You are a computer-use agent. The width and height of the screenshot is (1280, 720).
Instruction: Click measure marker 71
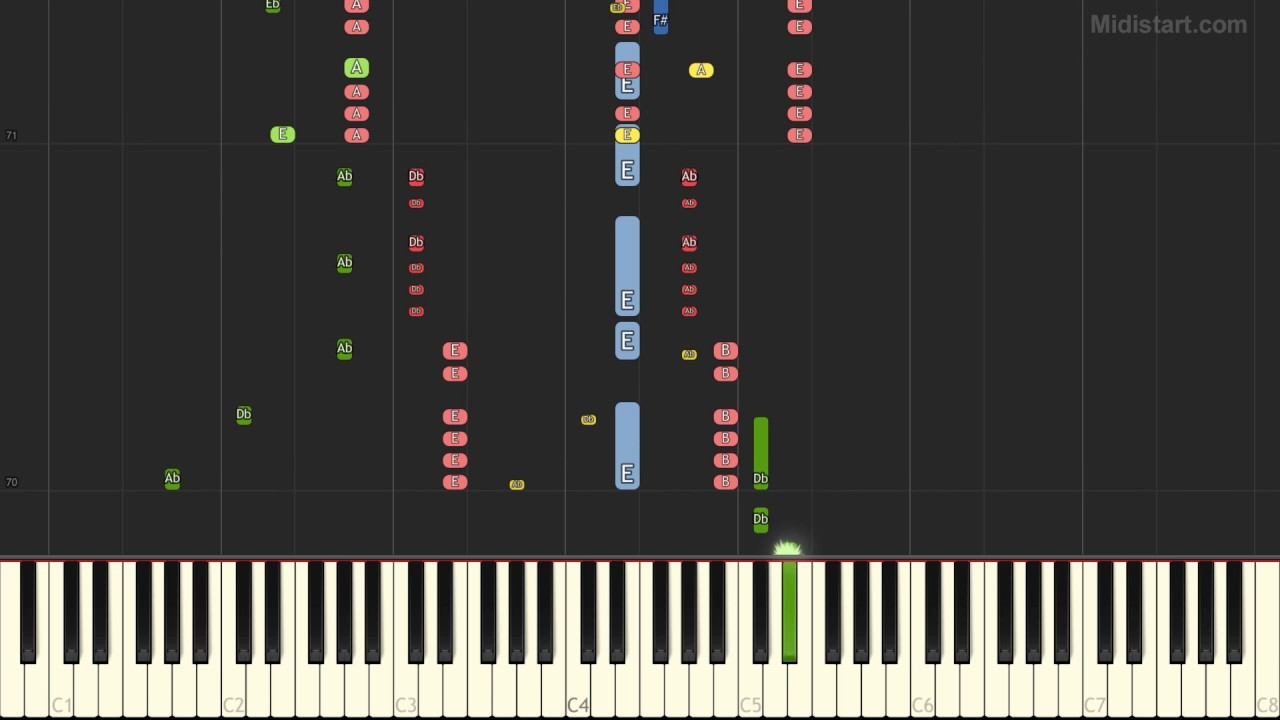click(x=11, y=135)
